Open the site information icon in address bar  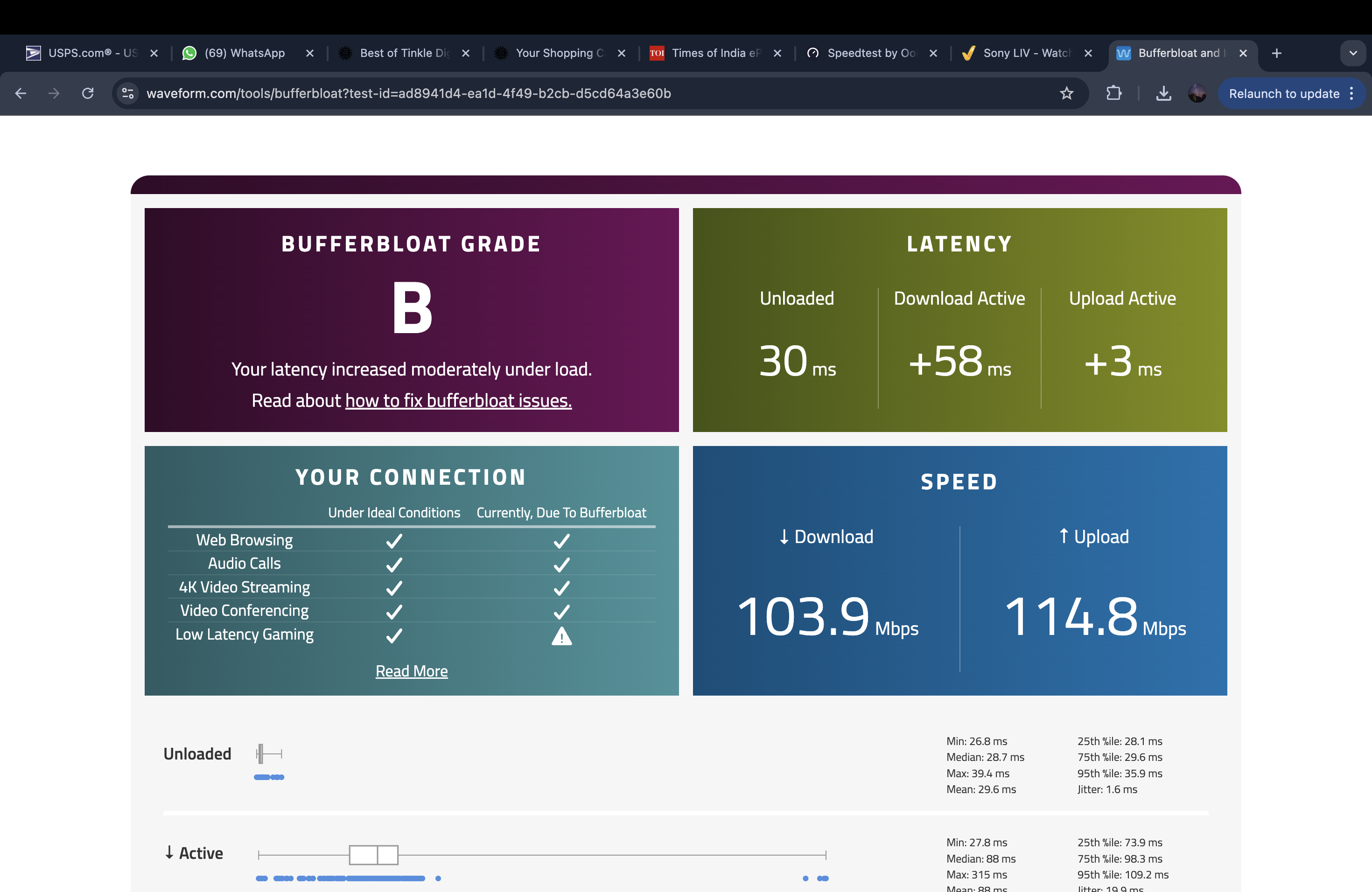127,93
